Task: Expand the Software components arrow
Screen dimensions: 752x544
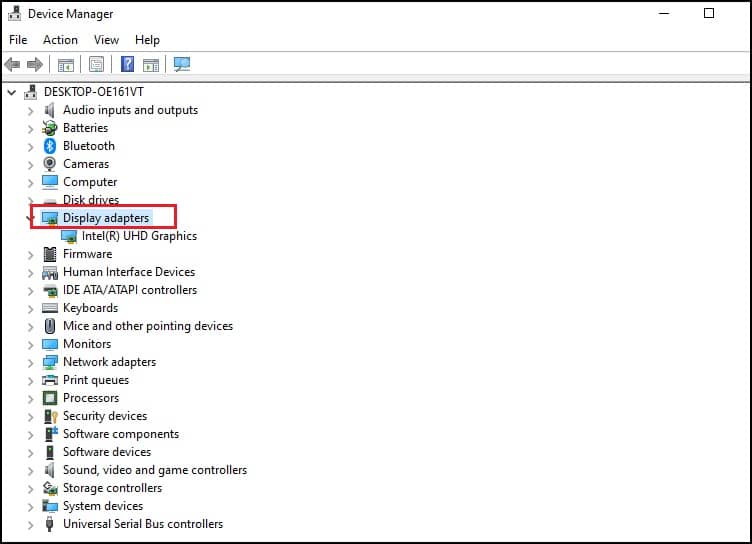Action: coord(31,435)
